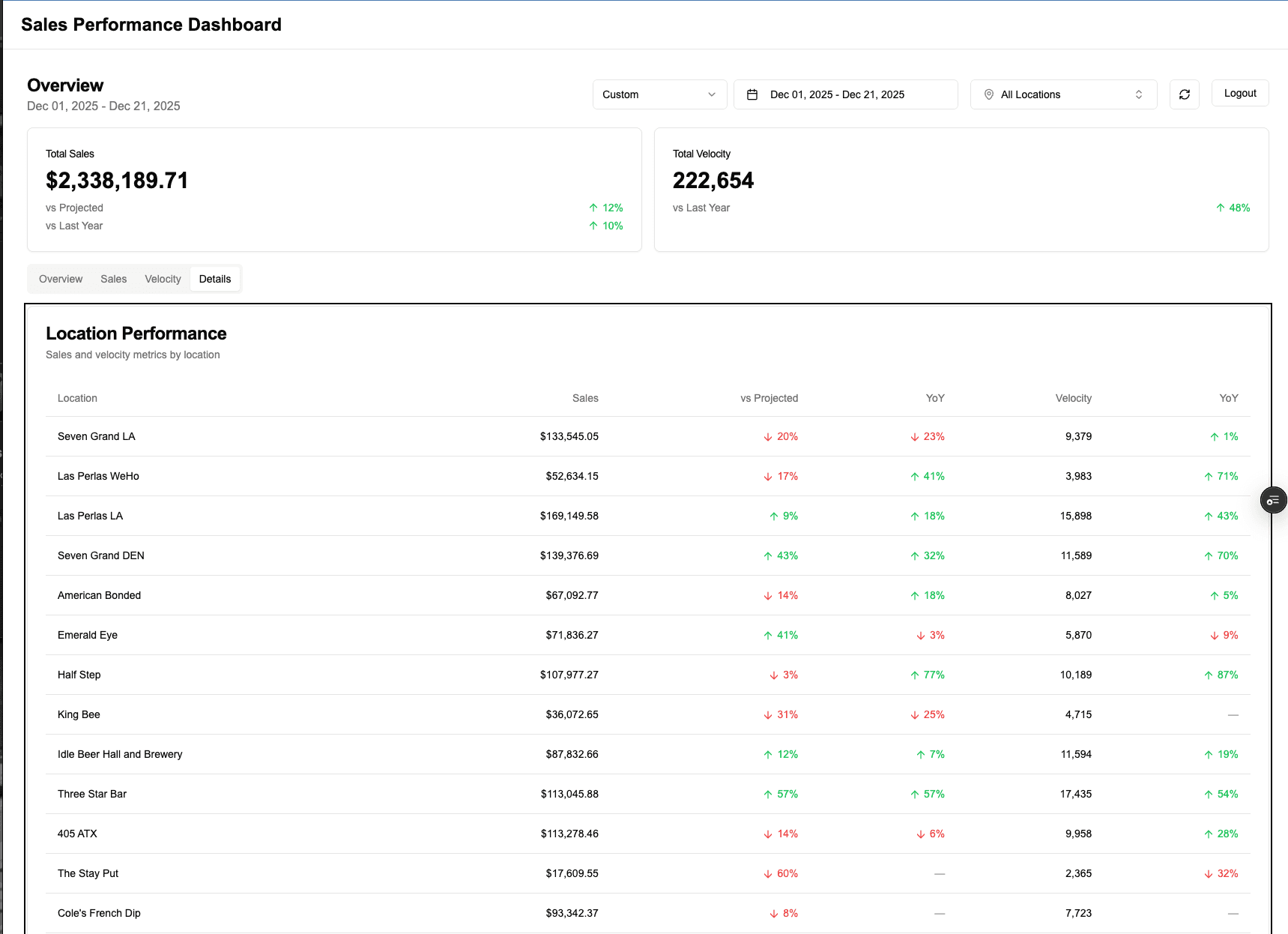Click the Total Sales summary card
Image resolution: width=1288 pixels, height=934 pixels.
(334, 189)
